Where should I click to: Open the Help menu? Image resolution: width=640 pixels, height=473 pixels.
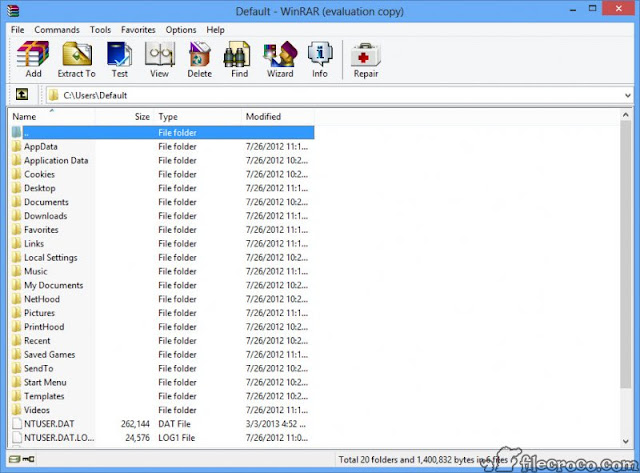click(215, 30)
